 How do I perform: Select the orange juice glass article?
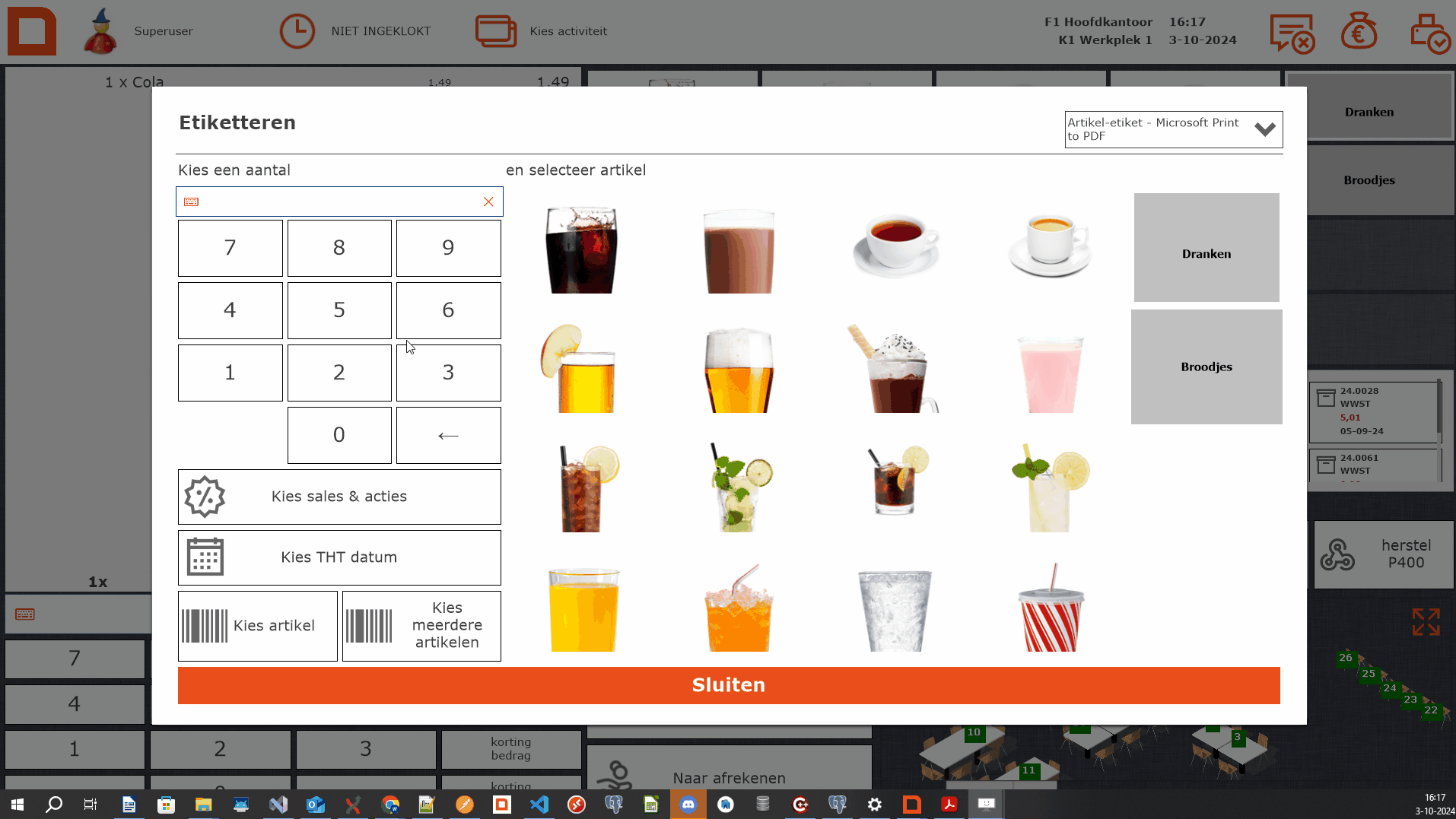(583, 609)
